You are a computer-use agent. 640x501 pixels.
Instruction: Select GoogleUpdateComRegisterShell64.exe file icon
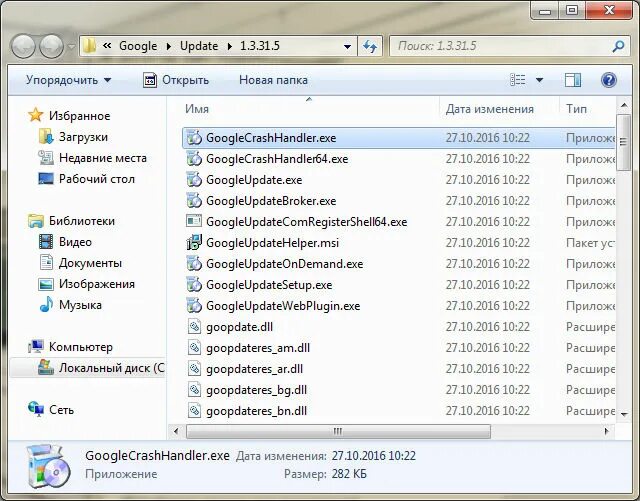pos(194,221)
